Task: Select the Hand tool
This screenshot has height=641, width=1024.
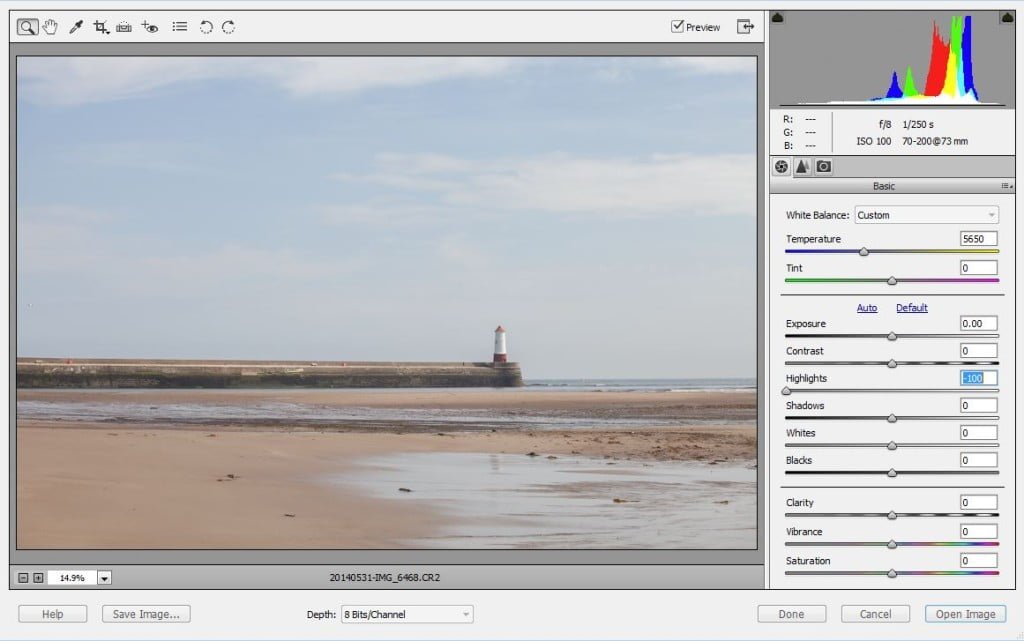Action: (50, 27)
